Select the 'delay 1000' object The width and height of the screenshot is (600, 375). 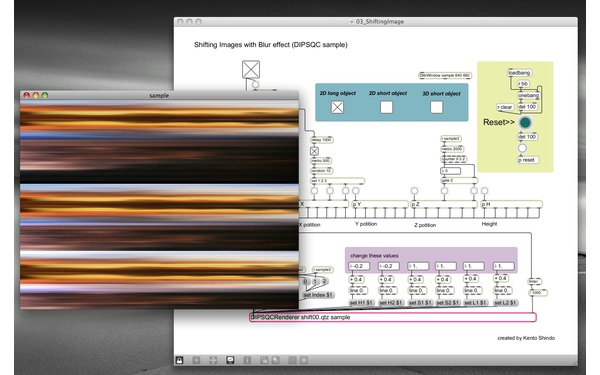[x=322, y=140]
